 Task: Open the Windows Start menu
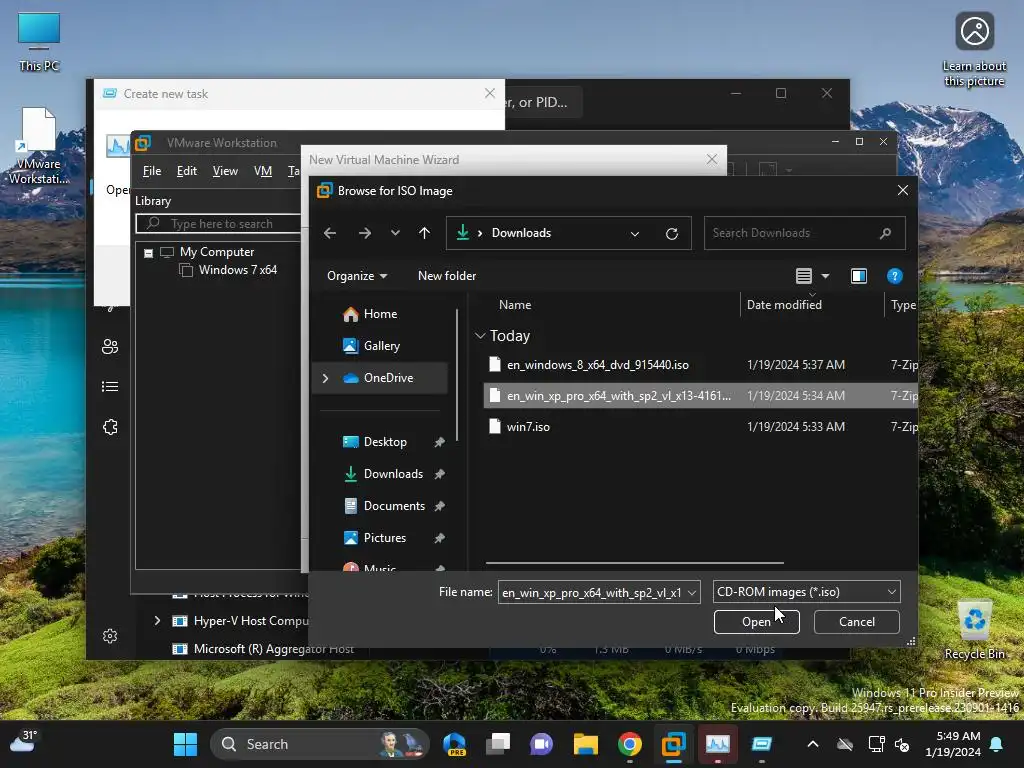185,744
